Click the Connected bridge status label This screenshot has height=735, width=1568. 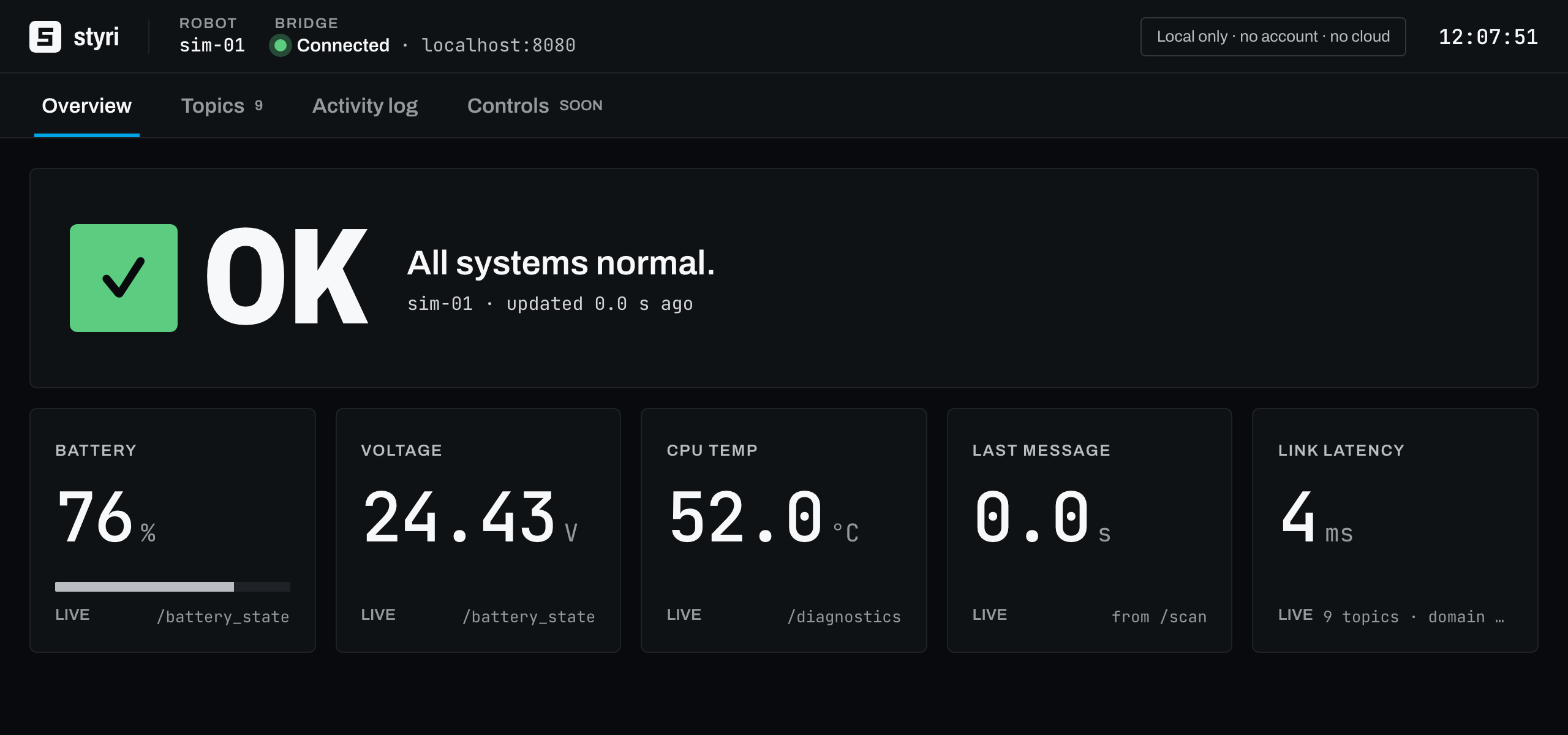click(x=343, y=45)
